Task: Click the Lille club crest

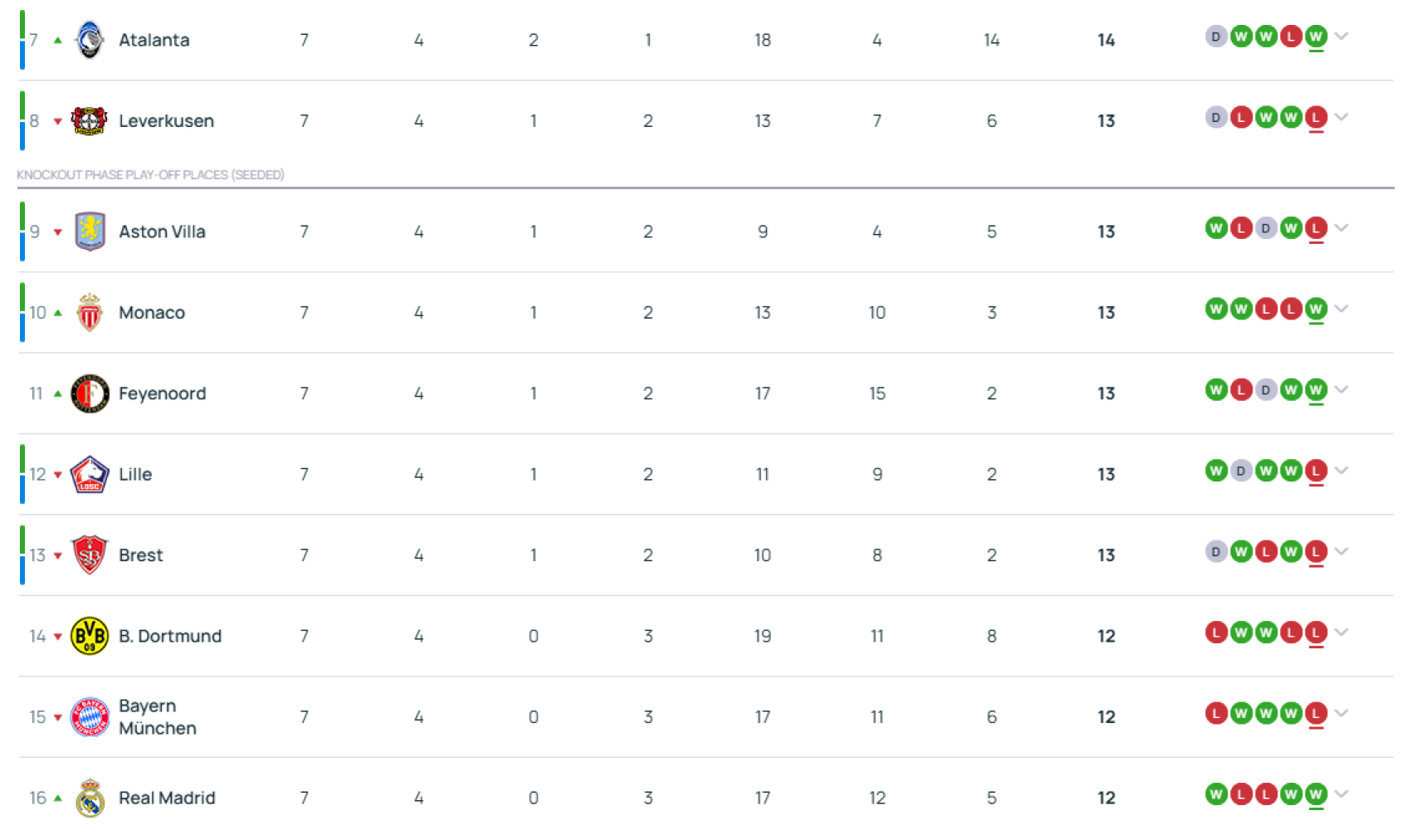Action: pyautogui.click(x=91, y=473)
